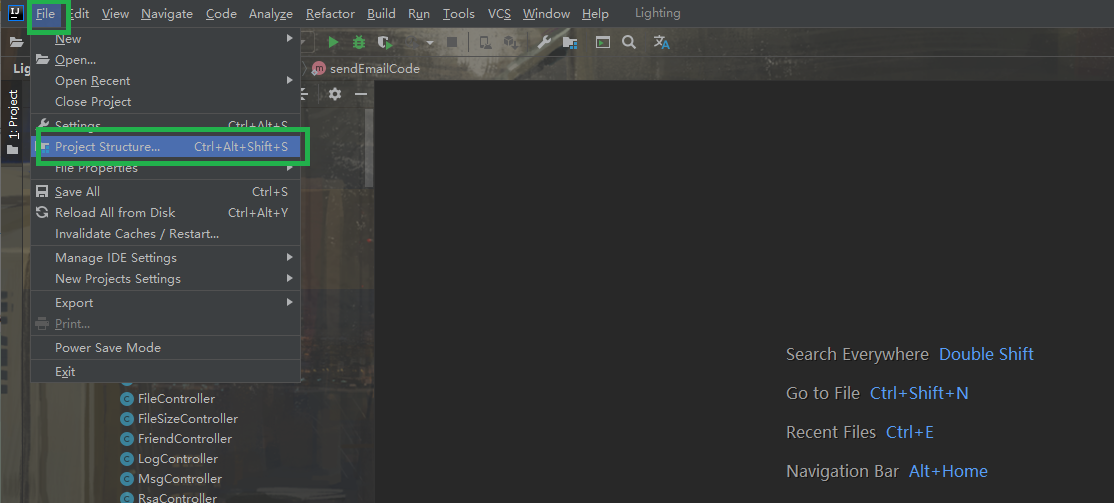
Task: Click the method icon beside sendEmailCode
Action: [319, 69]
